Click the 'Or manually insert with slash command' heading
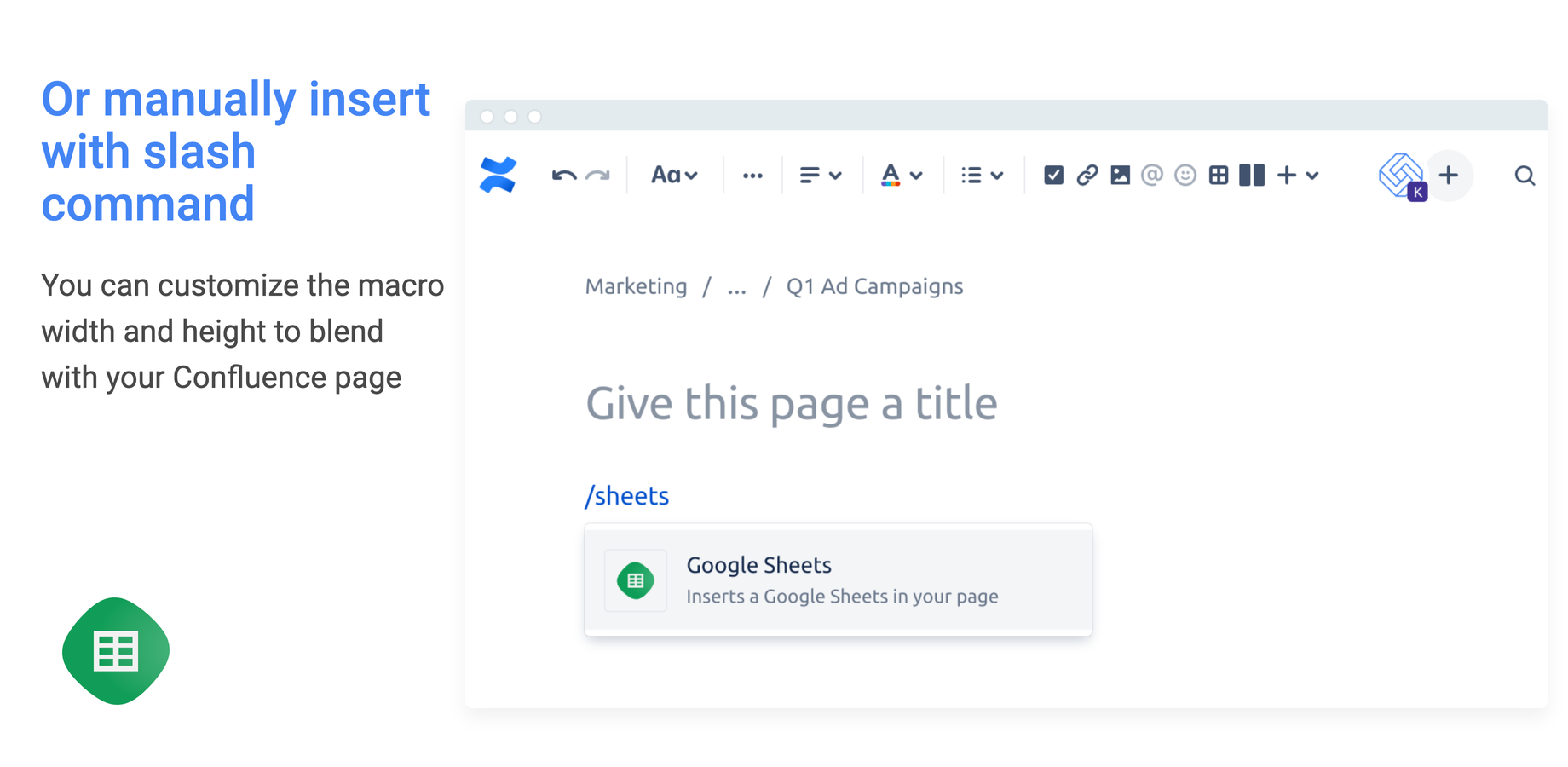This screenshot has height=767, width=1568. (236, 152)
